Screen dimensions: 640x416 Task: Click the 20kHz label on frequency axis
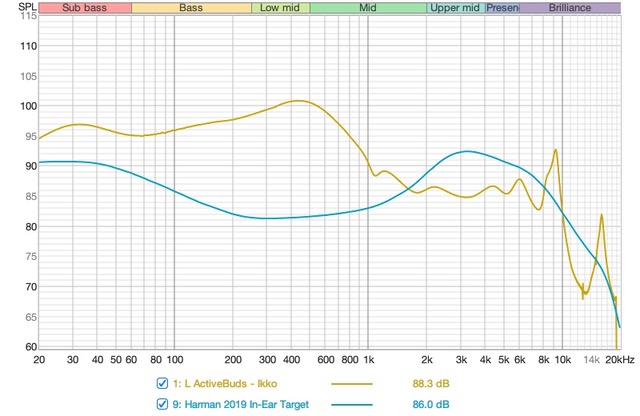coord(621,359)
